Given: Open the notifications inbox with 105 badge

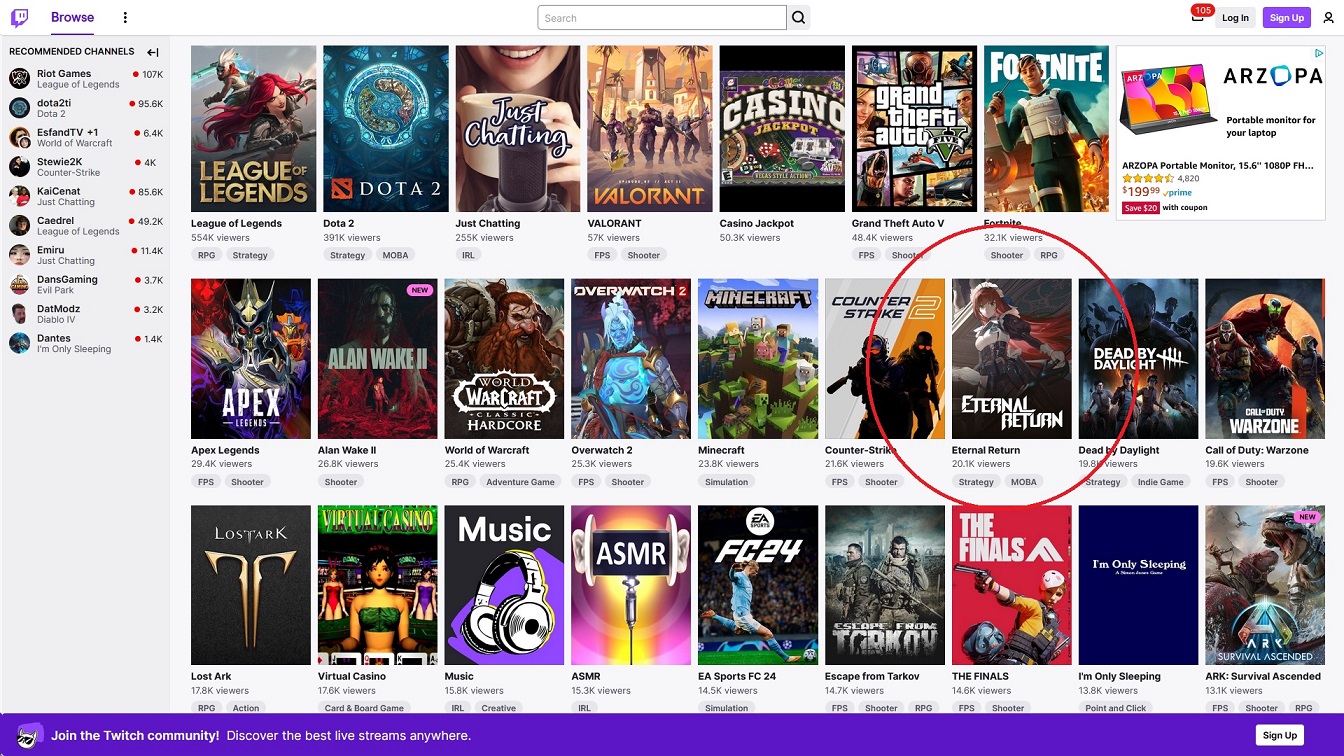Looking at the screenshot, I should [x=1197, y=17].
